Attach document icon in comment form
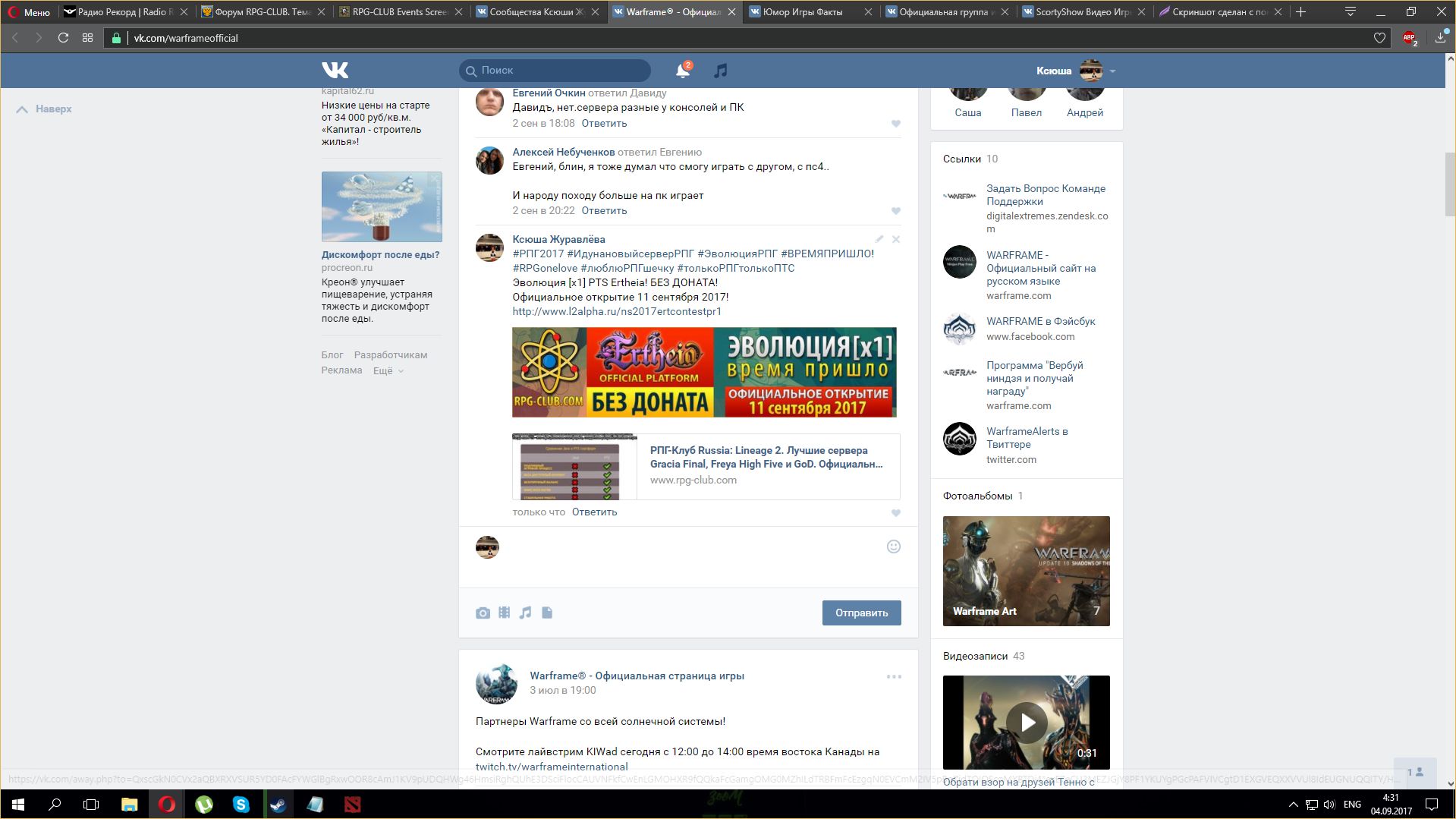The width and height of the screenshot is (1456, 819). [547, 613]
